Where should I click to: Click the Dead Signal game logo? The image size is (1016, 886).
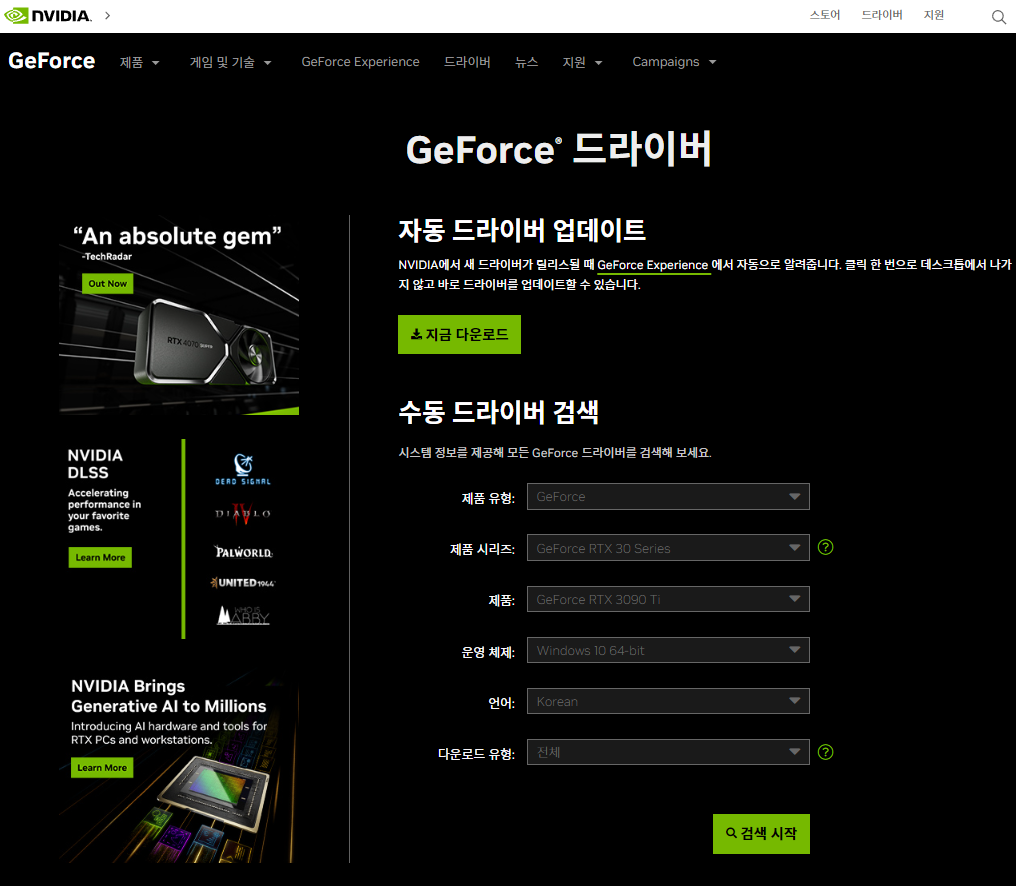click(x=243, y=470)
